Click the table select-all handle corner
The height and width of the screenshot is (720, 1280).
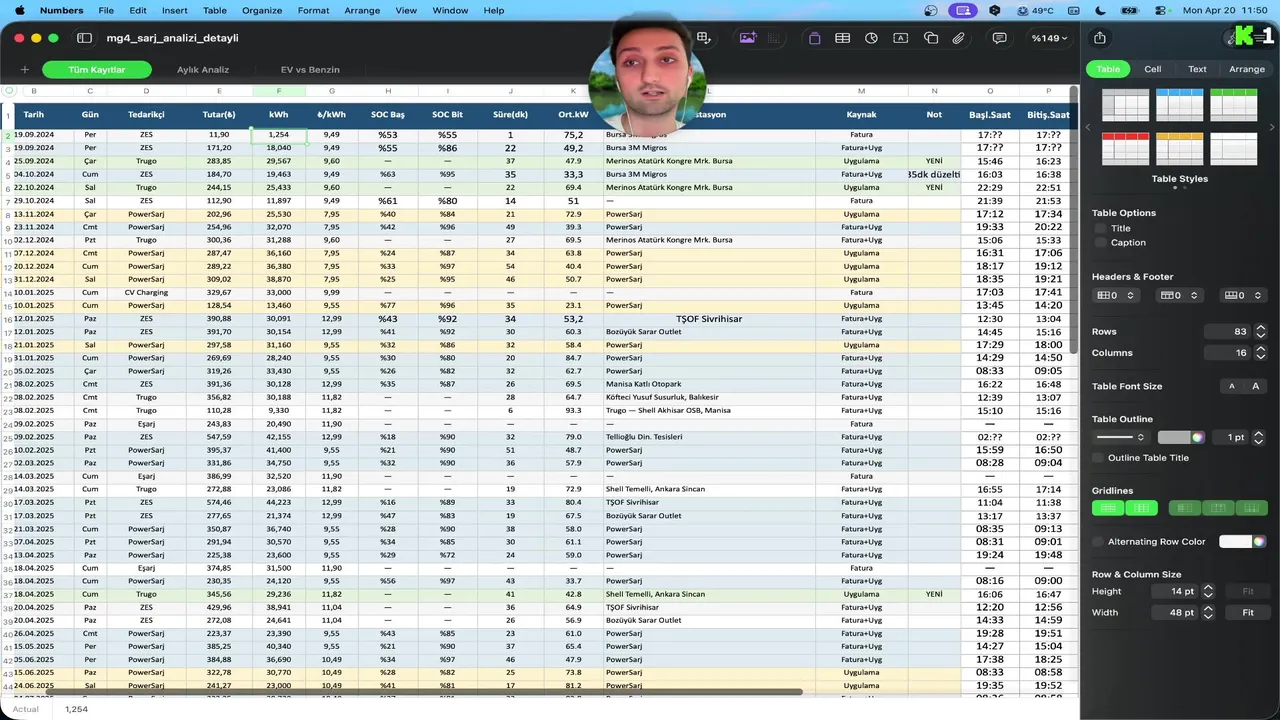click(9, 90)
